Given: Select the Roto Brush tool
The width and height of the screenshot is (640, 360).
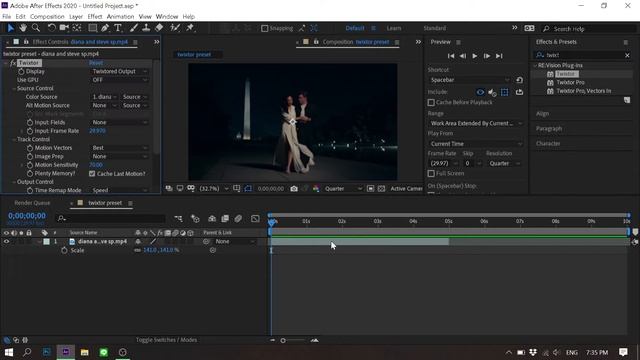Looking at the screenshot, I should 175,28.
